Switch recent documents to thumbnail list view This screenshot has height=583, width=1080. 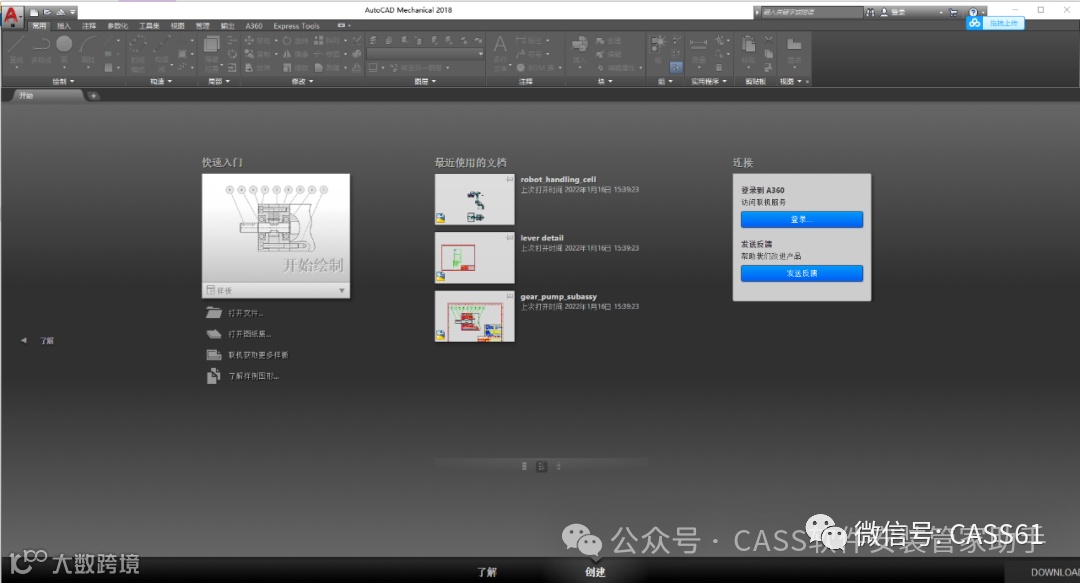541,467
